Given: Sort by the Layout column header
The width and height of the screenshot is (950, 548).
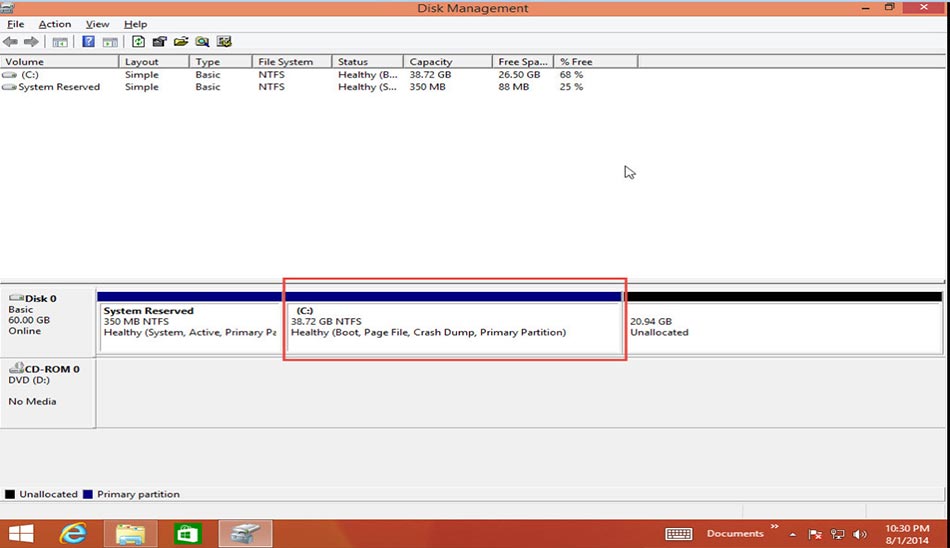Looking at the screenshot, I should pyautogui.click(x=154, y=61).
